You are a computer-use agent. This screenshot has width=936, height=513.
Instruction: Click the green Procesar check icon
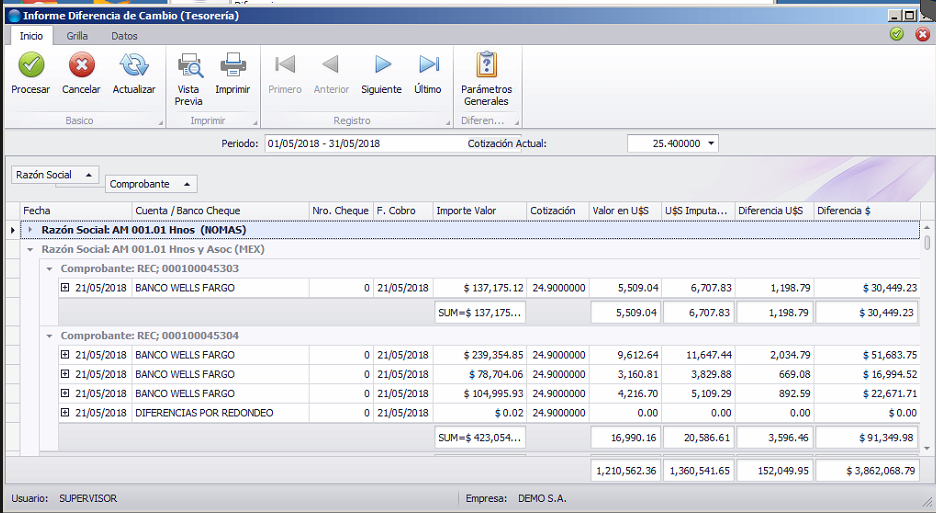pyautogui.click(x=30, y=65)
